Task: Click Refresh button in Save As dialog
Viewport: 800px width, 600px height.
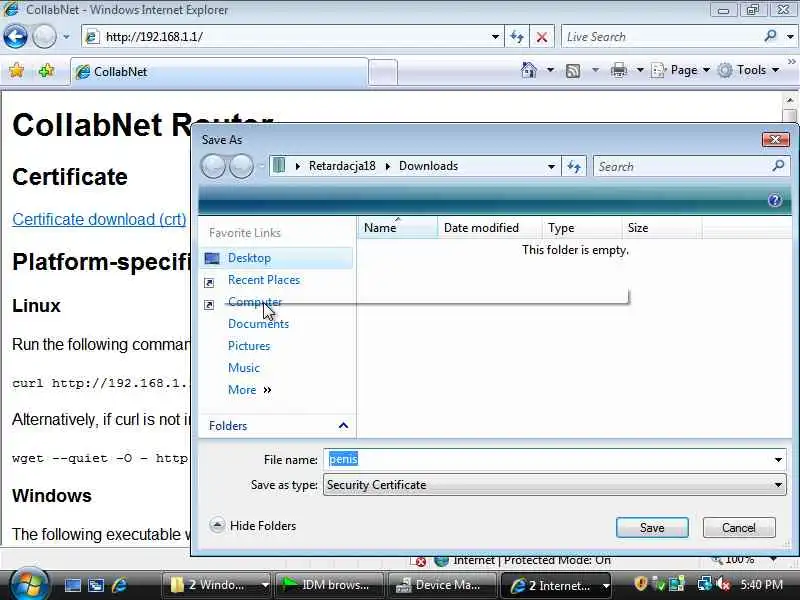Action: (574, 167)
